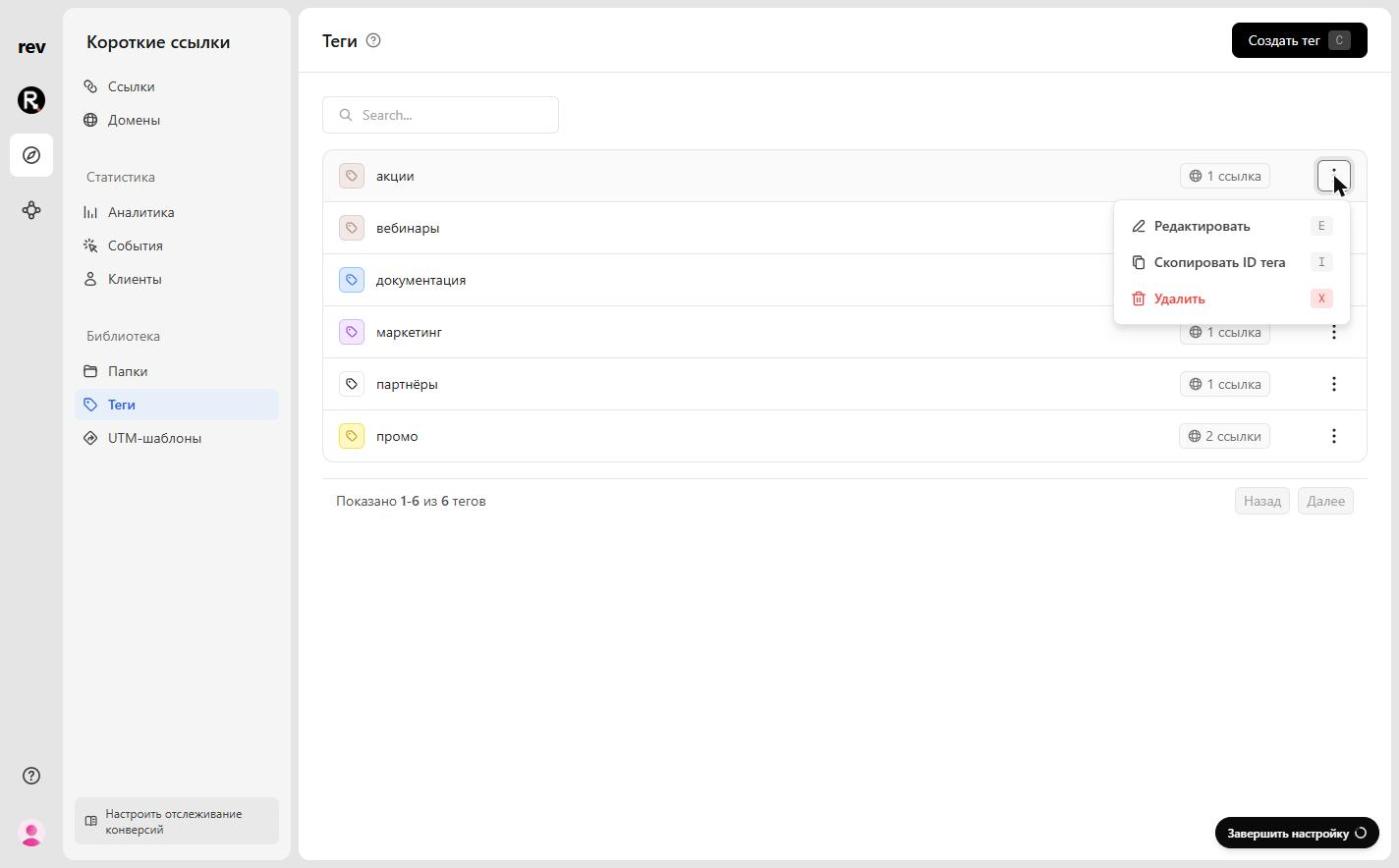The height and width of the screenshot is (868, 1399).
Task: Open the three-dot menu for партнёры
Action: click(1333, 384)
